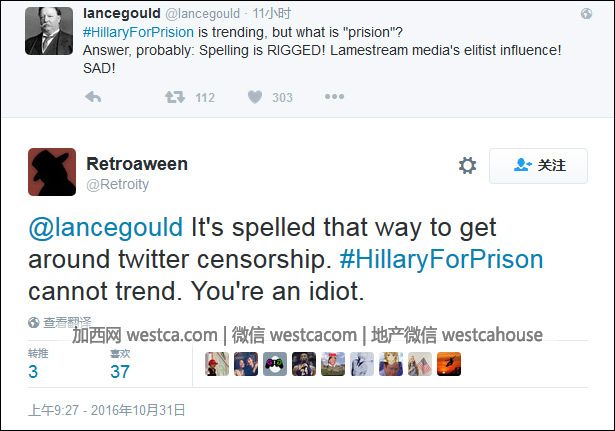Screen dimensions: 615x431
Task: Open the tweet timestamp 上午9:27 - 2016年10月31日
Action: tap(107, 410)
